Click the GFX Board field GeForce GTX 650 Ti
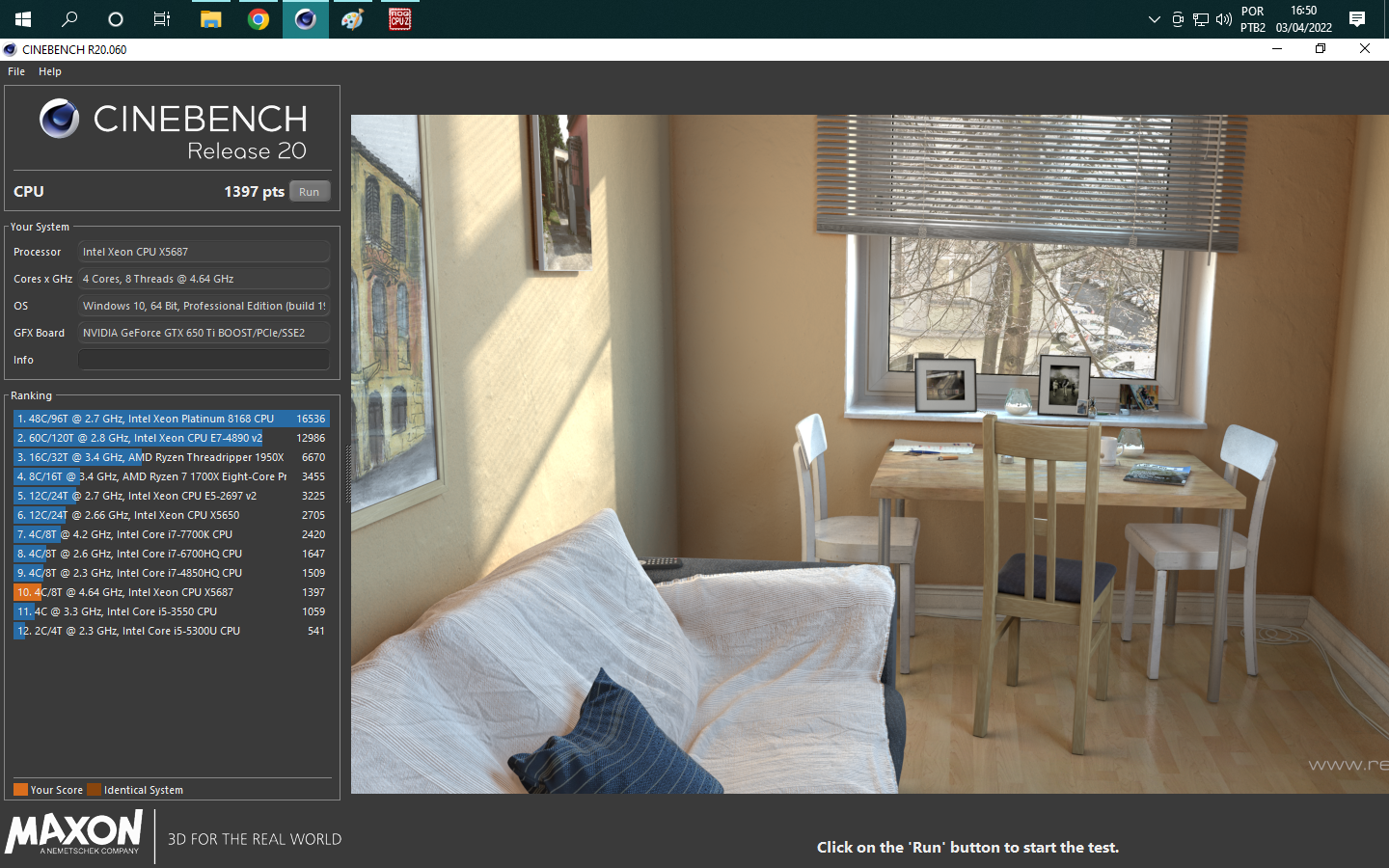Image resolution: width=1389 pixels, height=868 pixels. [204, 333]
